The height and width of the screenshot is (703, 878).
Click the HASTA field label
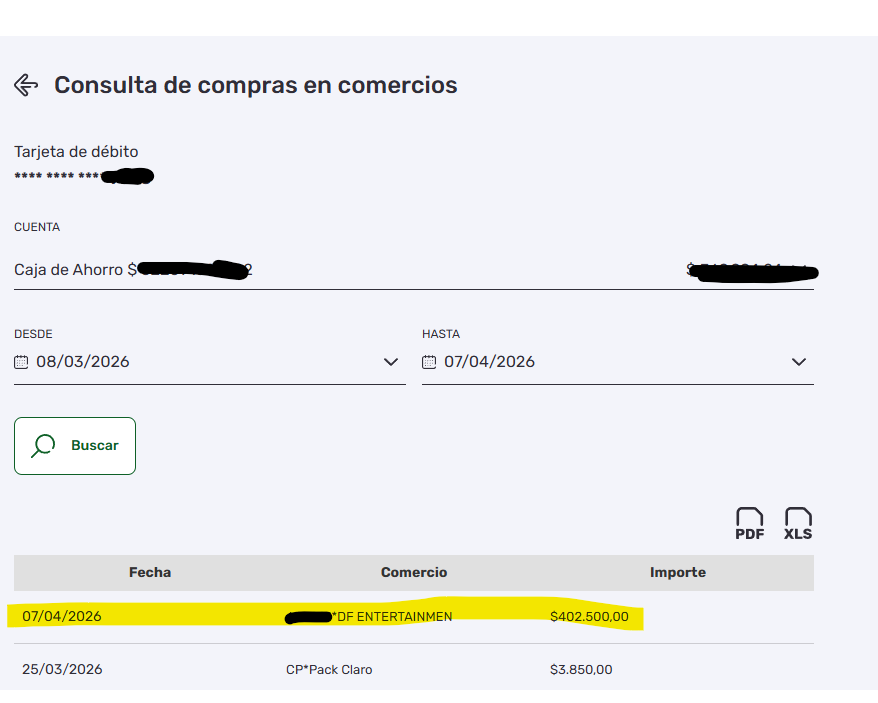(x=441, y=334)
